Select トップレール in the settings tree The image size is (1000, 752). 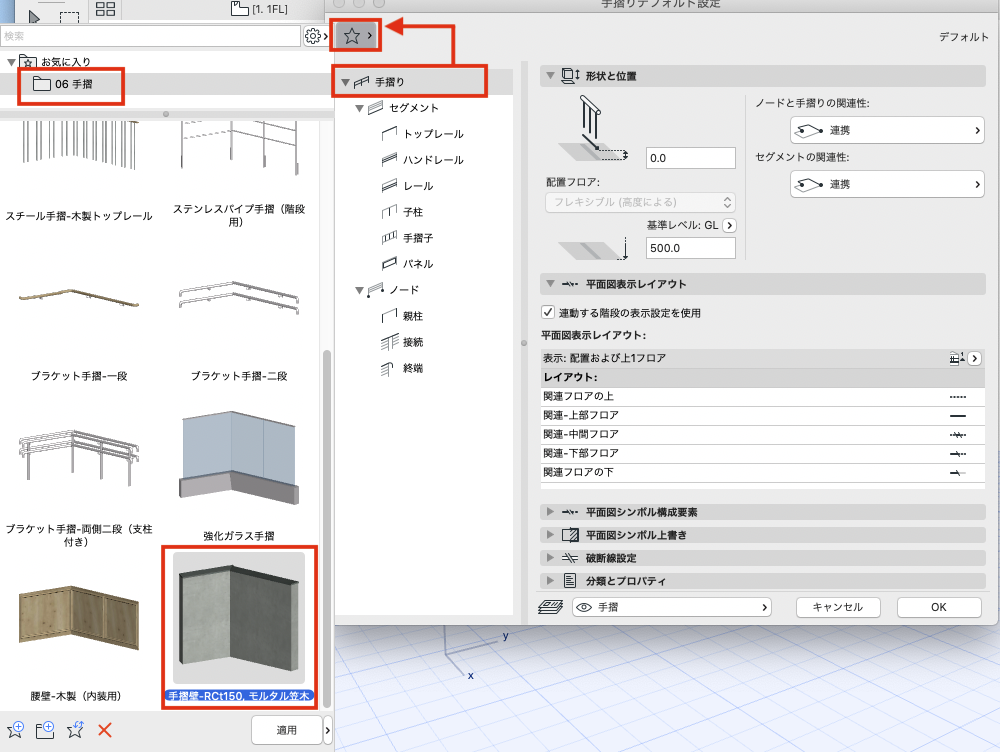pos(433,134)
